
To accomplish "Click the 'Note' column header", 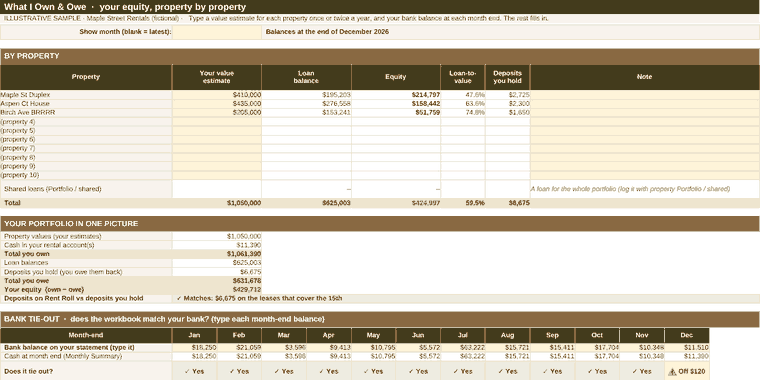I will click(x=645, y=77).
